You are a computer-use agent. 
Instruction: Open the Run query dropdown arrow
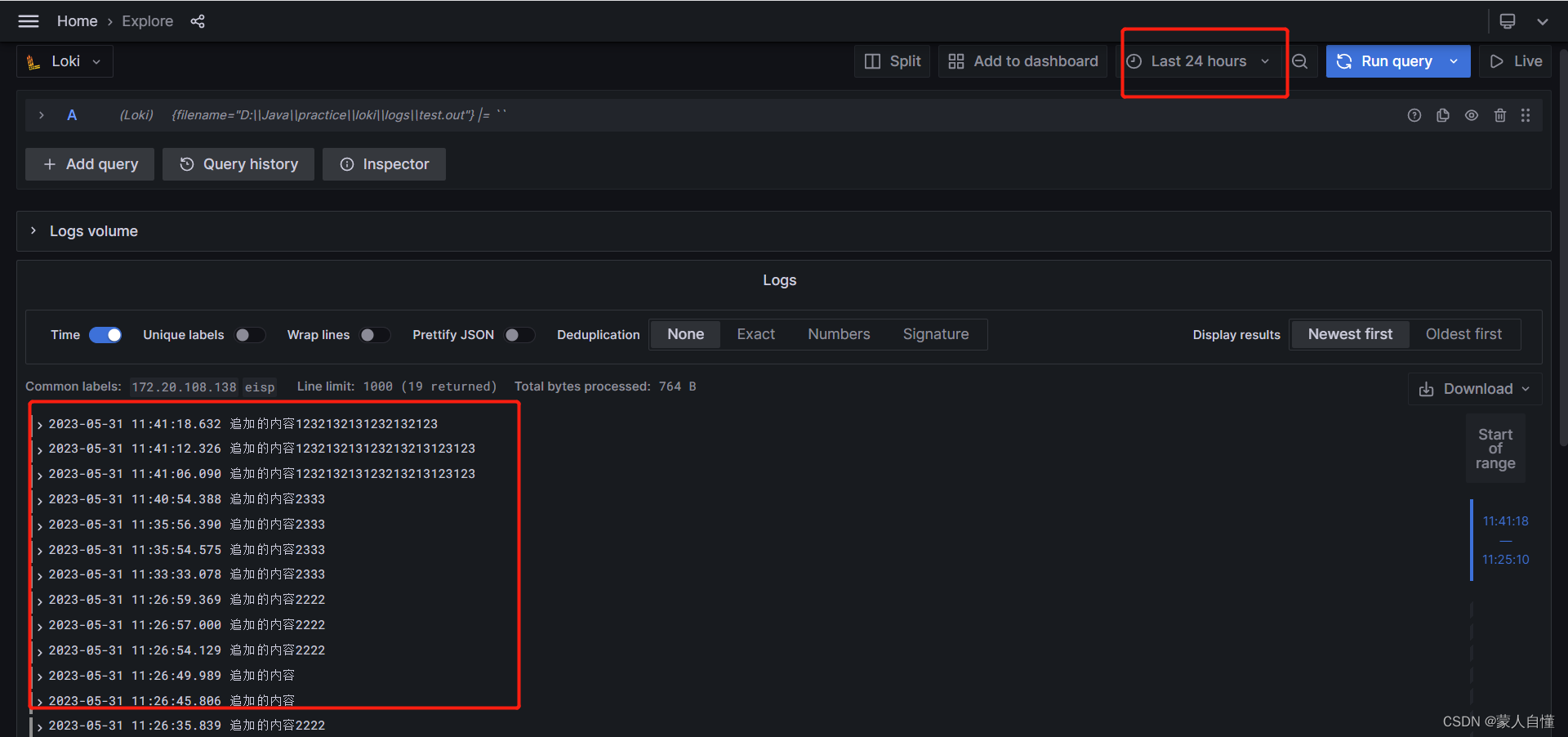[1454, 61]
